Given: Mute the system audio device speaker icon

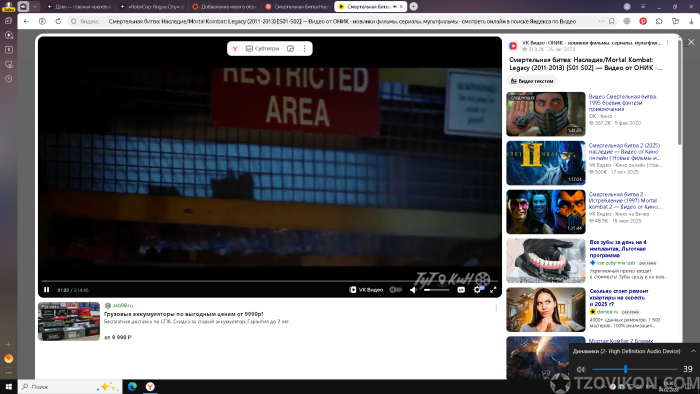Looking at the screenshot, I should [581, 369].
